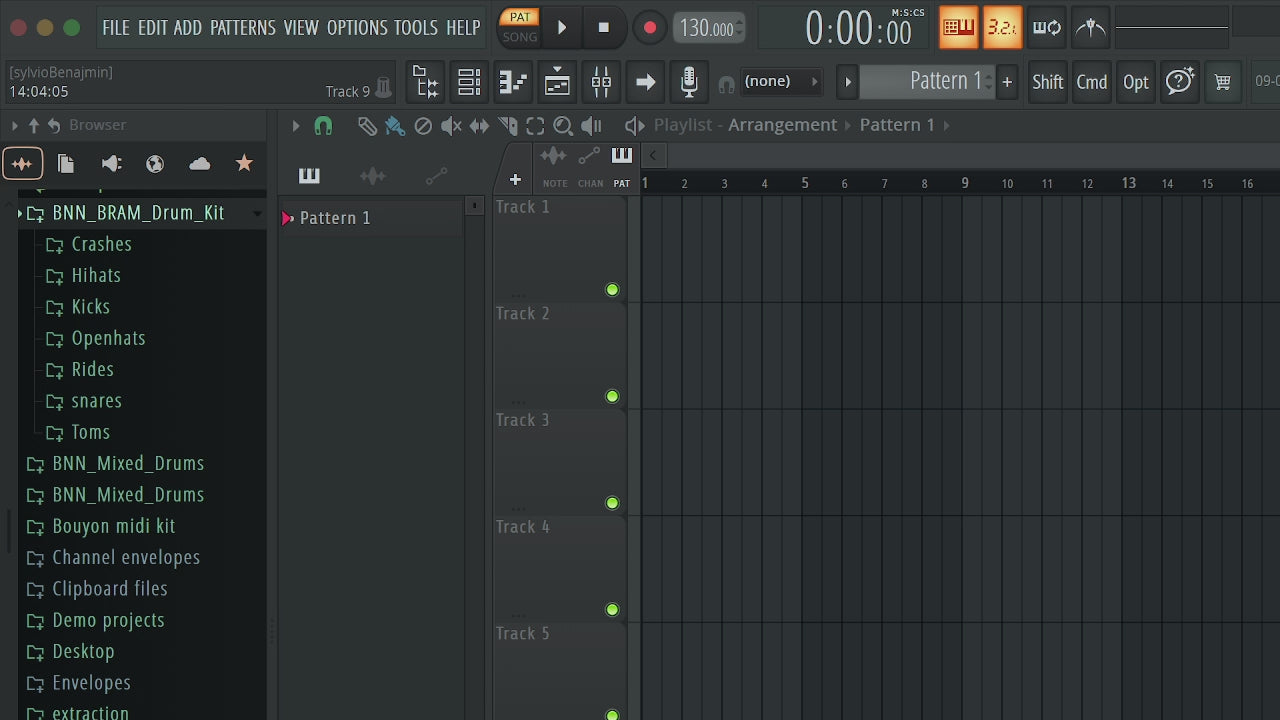
Task: Enable the metronome button
Action: [x=1091, y=28]
